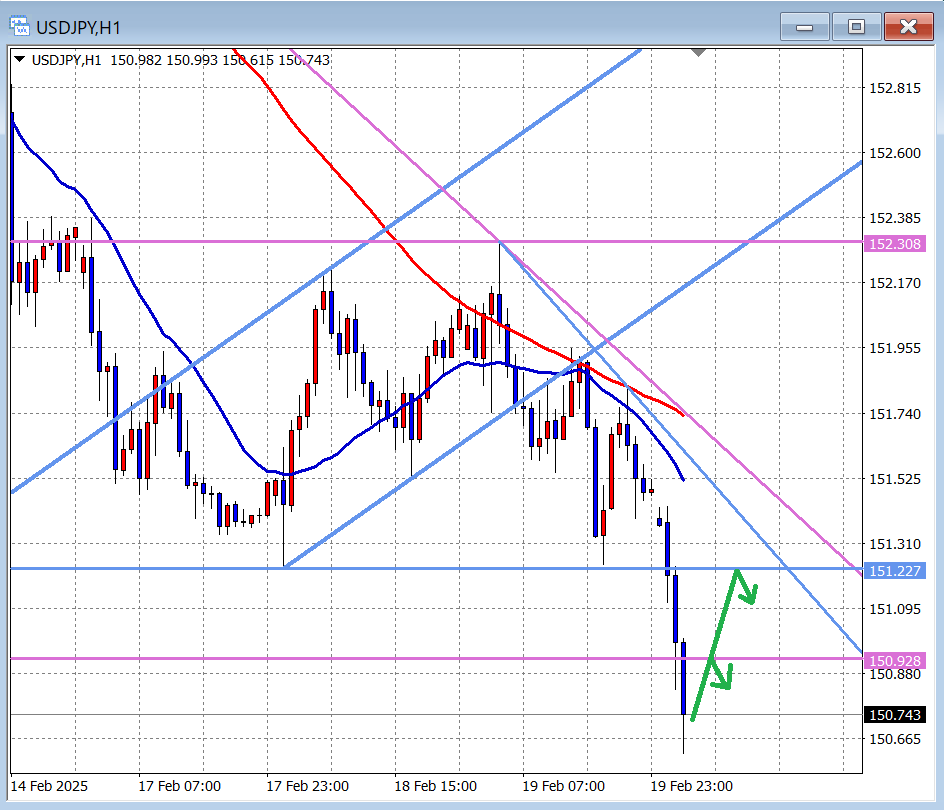Click the upper green arrowhead near 151.227
944x810 pixels.
point(746,591)
